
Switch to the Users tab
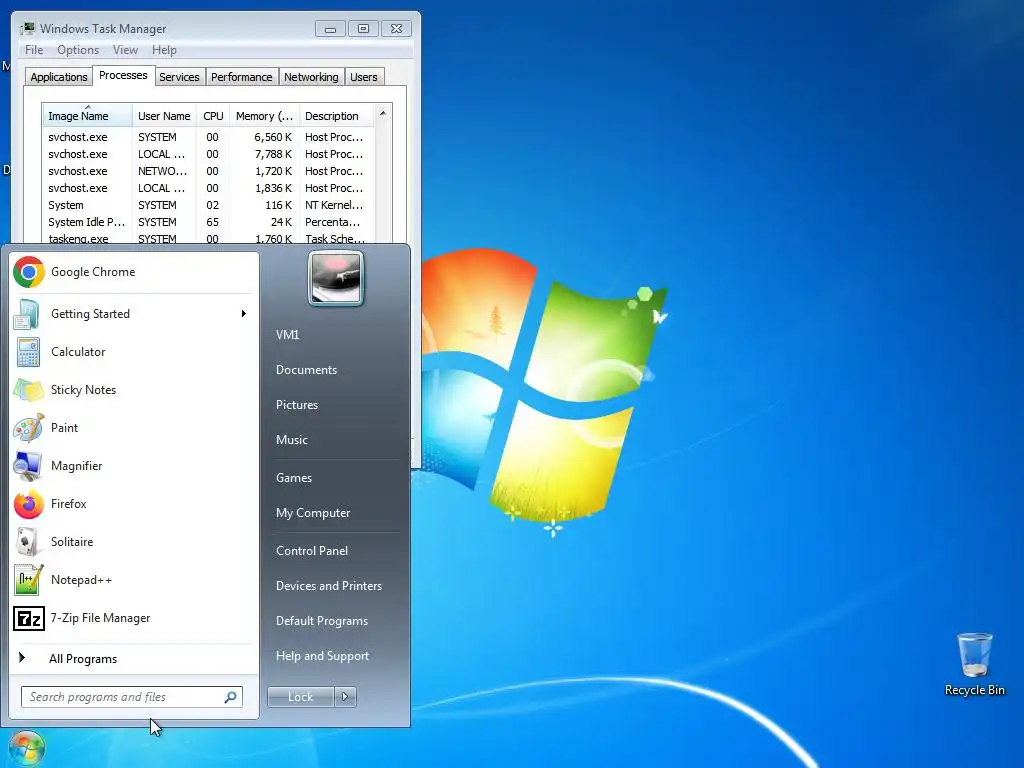tap(364, 77)
